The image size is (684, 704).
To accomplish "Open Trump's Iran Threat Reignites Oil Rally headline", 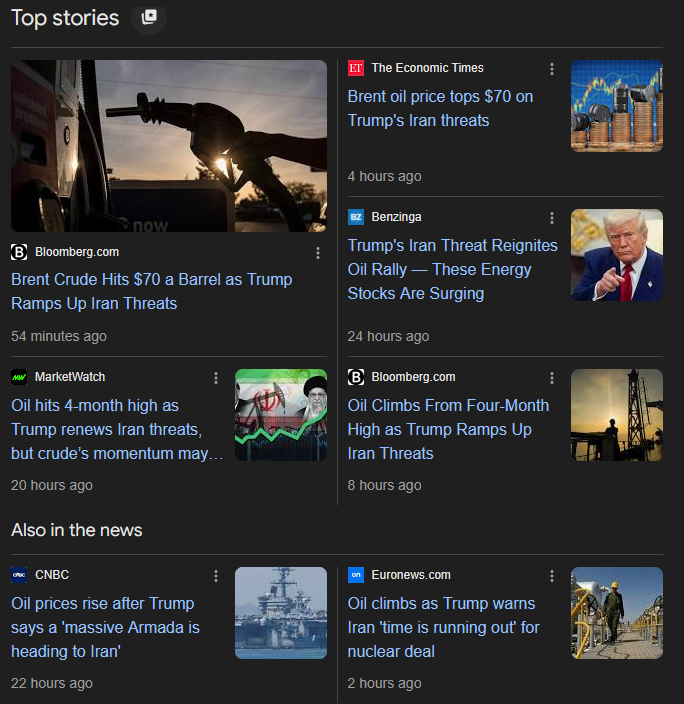I will [452, 269].
